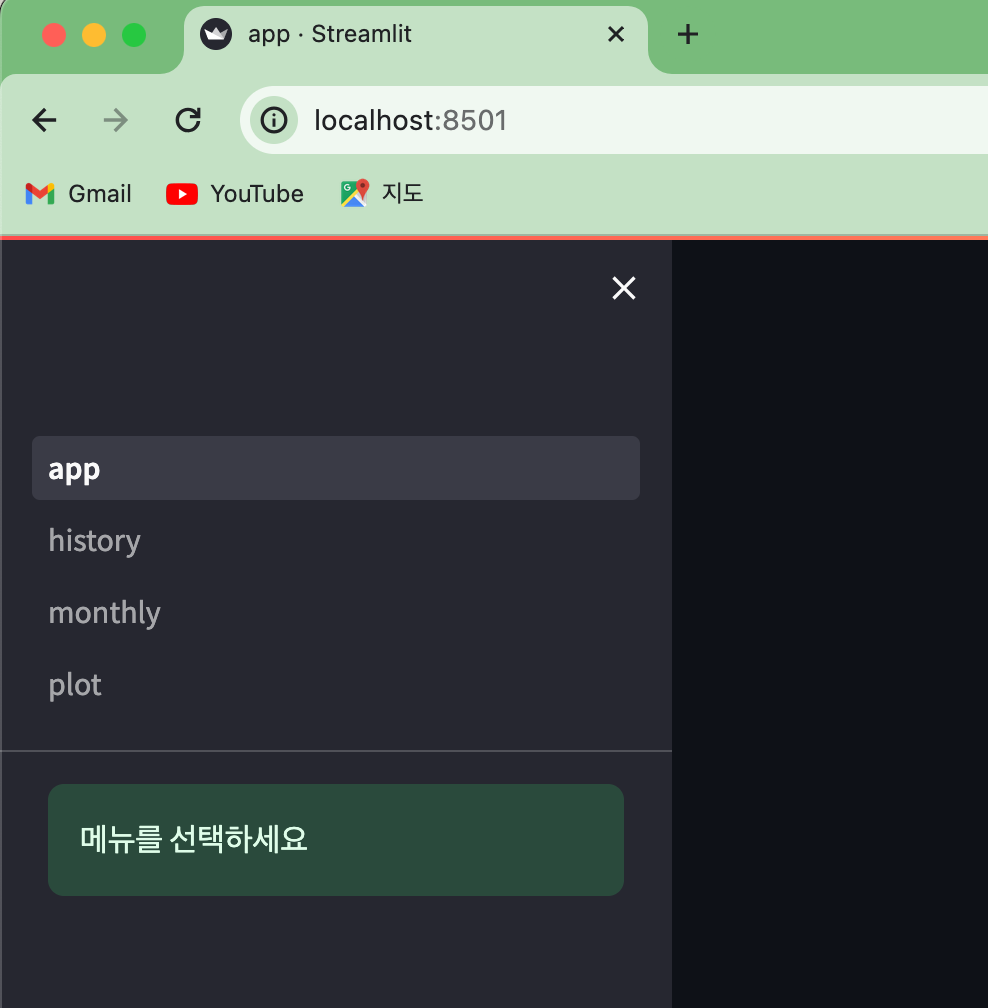Click the 메뉴를 선택하세요 message box
This screenshot has width=988, height=1008.
click(336, 840)
